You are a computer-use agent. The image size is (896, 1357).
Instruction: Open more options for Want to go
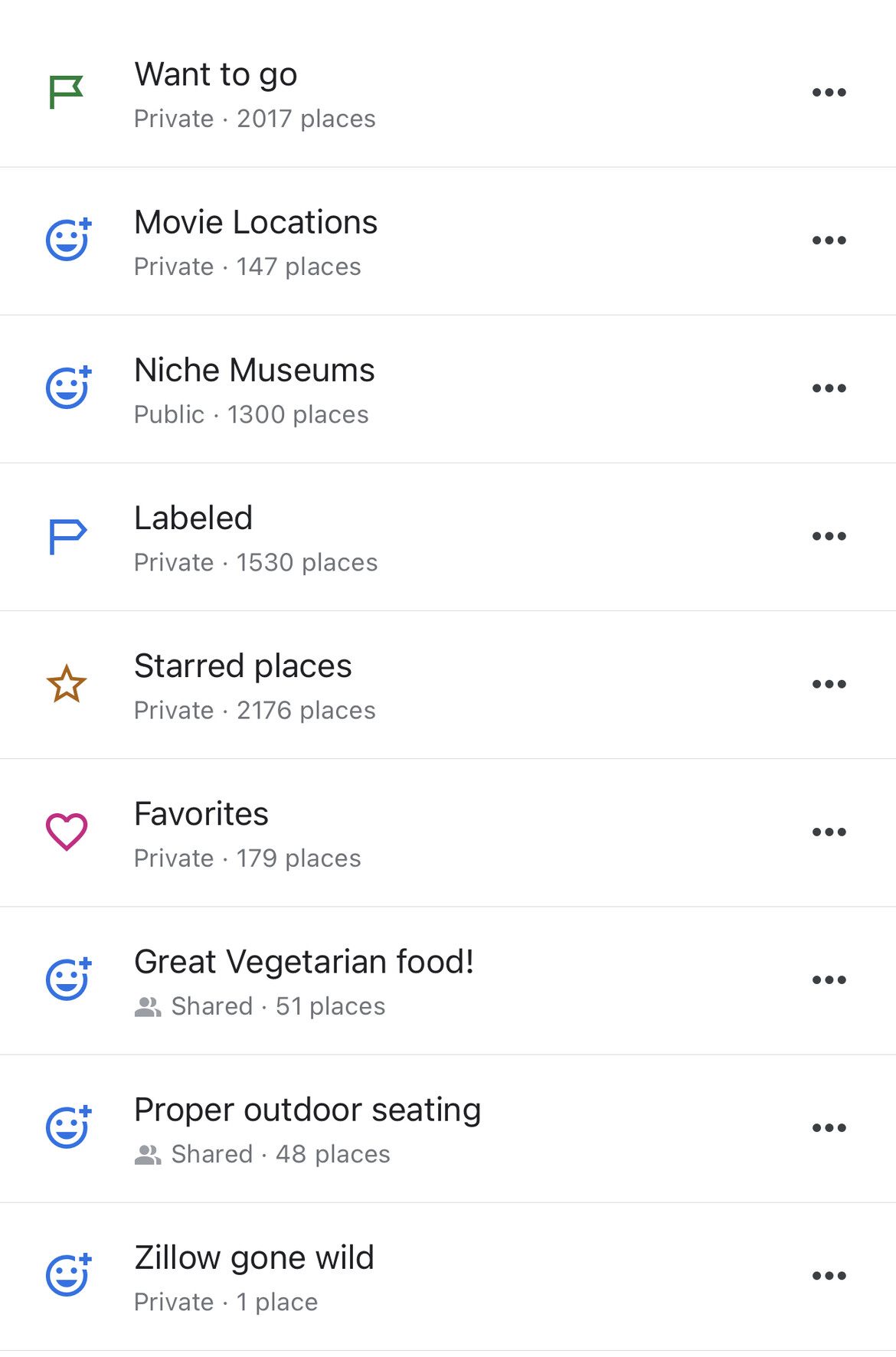click(x=829, y=93)
